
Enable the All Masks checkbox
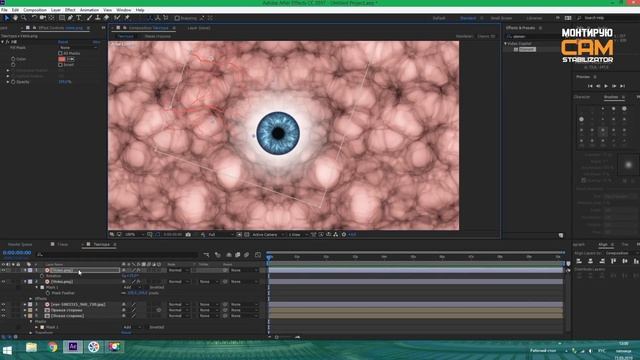60,53
